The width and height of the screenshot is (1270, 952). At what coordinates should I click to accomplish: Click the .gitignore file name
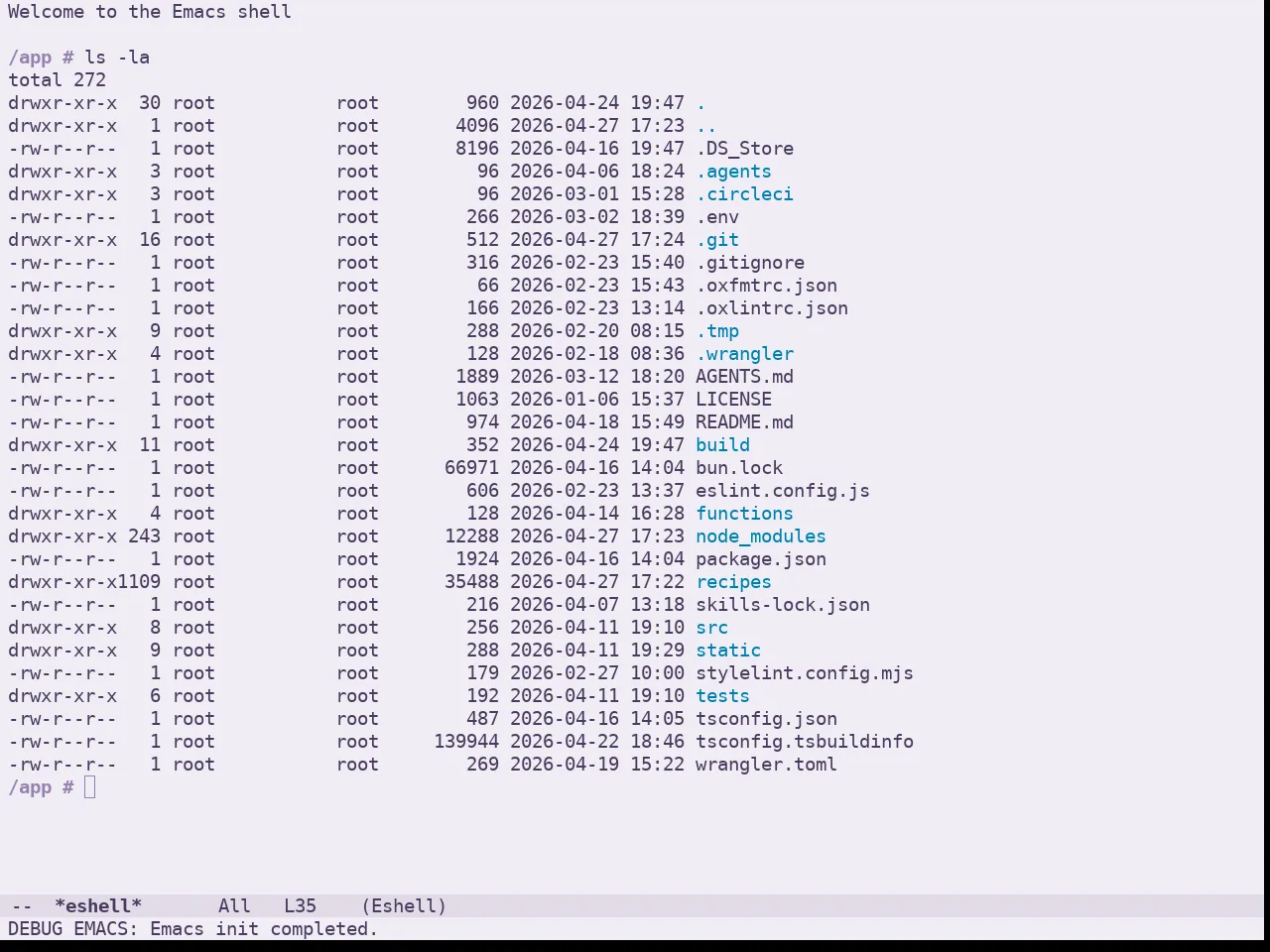click(750, 263)
